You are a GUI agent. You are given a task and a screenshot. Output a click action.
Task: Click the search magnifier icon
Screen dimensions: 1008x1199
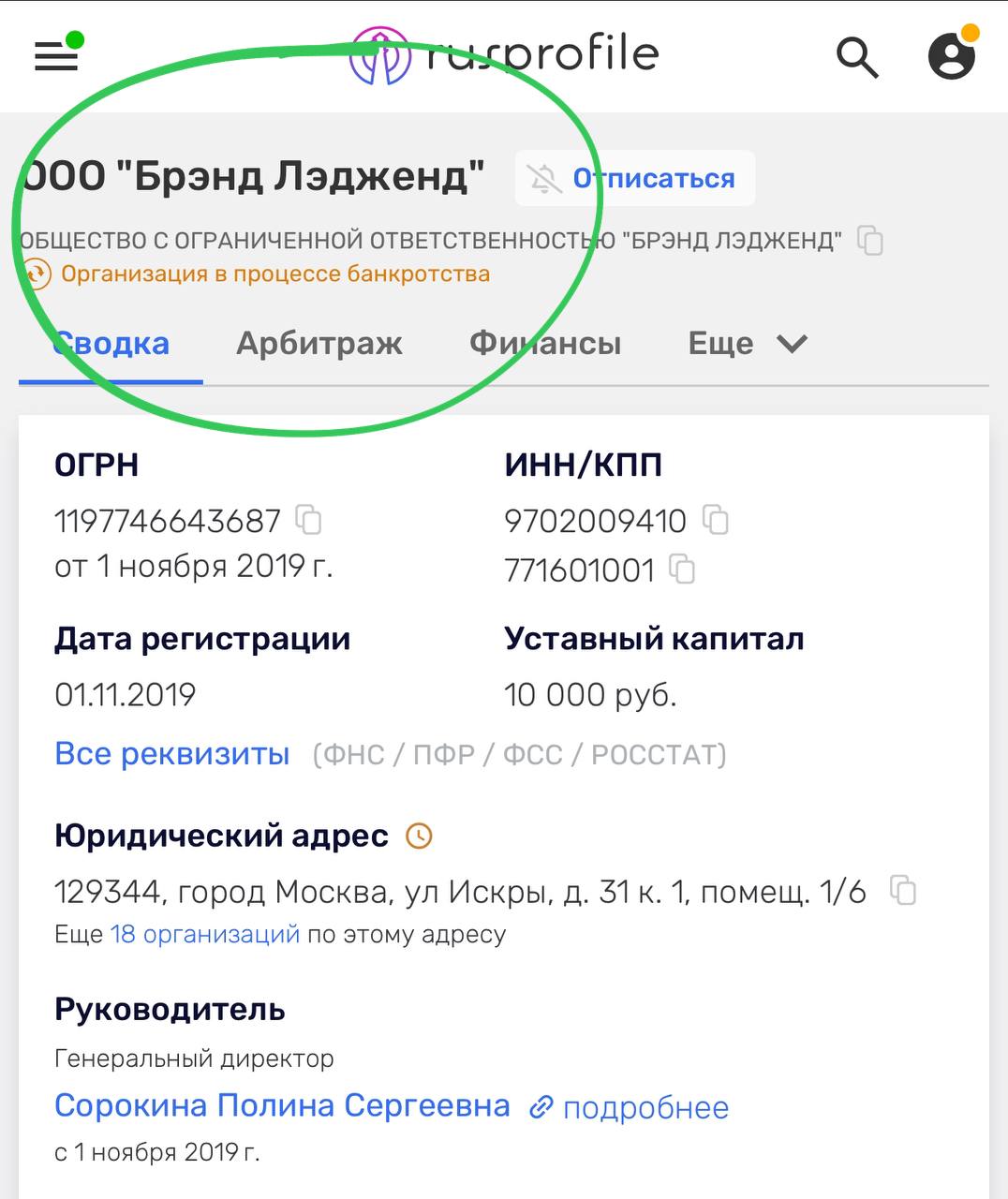click(856, 57)
